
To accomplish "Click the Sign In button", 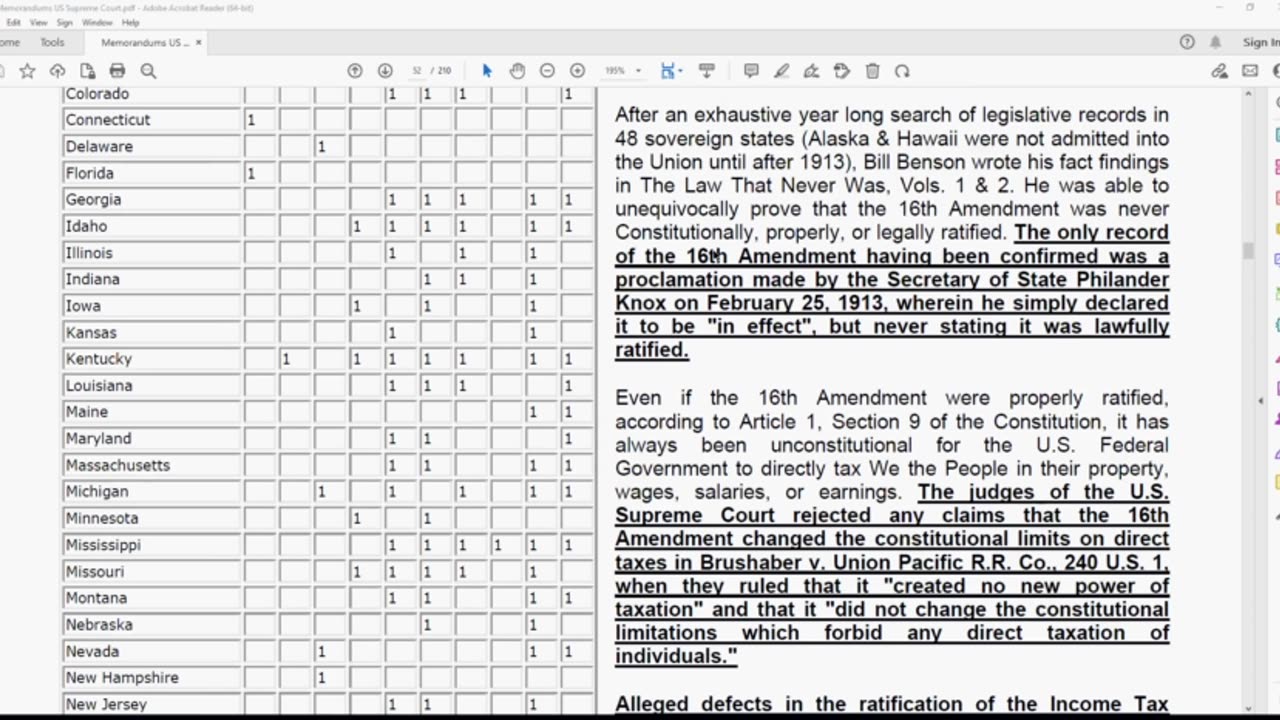I will (x=1261, y=42).
